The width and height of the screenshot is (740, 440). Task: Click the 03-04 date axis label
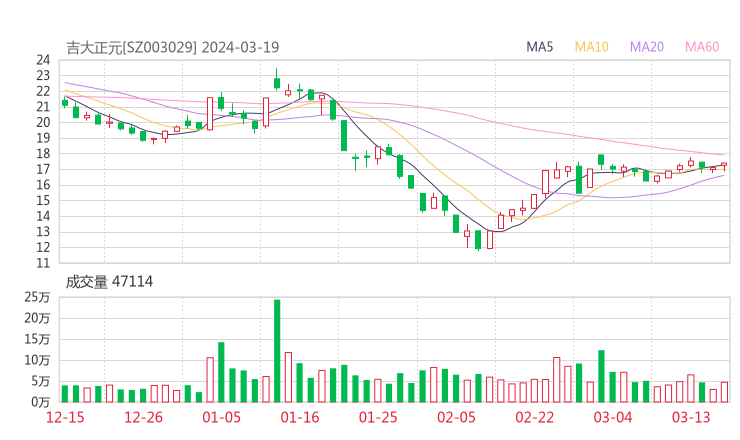tap(613, 417)
